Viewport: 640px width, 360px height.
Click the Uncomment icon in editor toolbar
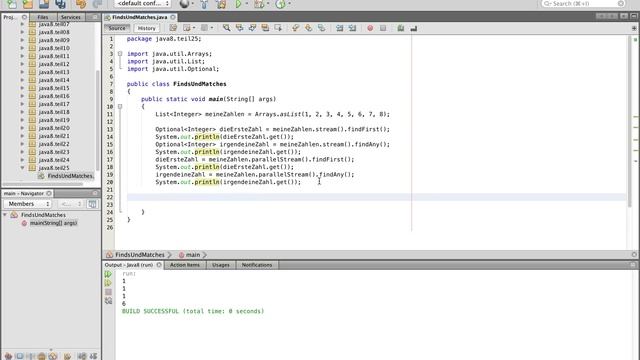tap(413, 28)
